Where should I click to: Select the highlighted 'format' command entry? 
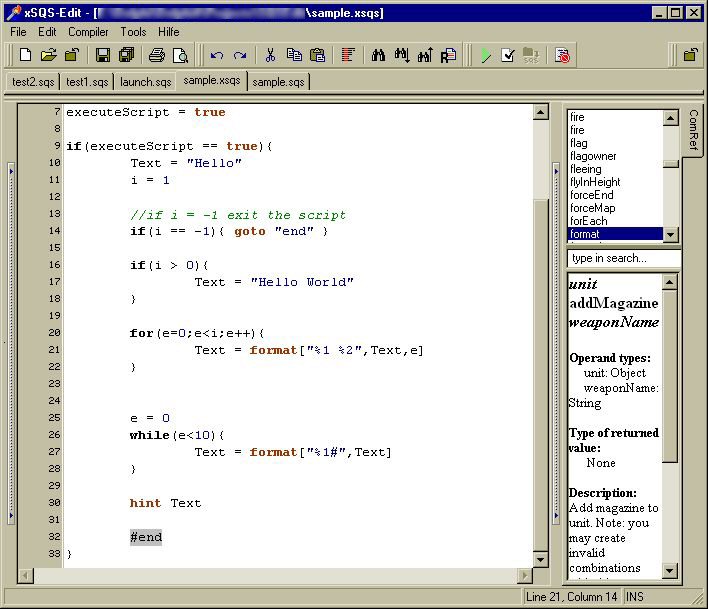[x=615, y=234]
